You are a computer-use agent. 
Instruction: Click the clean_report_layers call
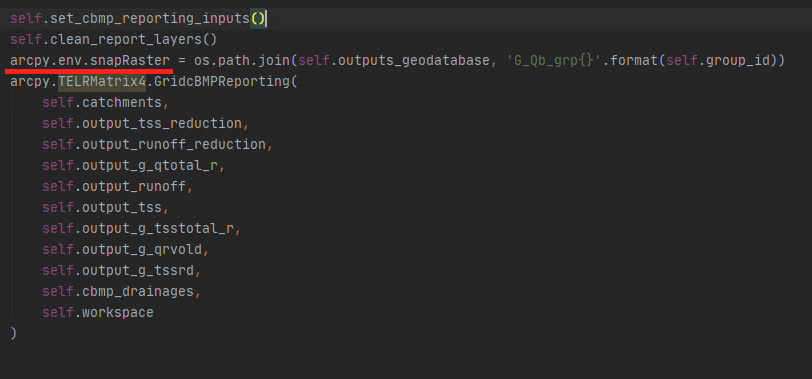point(113,39)
